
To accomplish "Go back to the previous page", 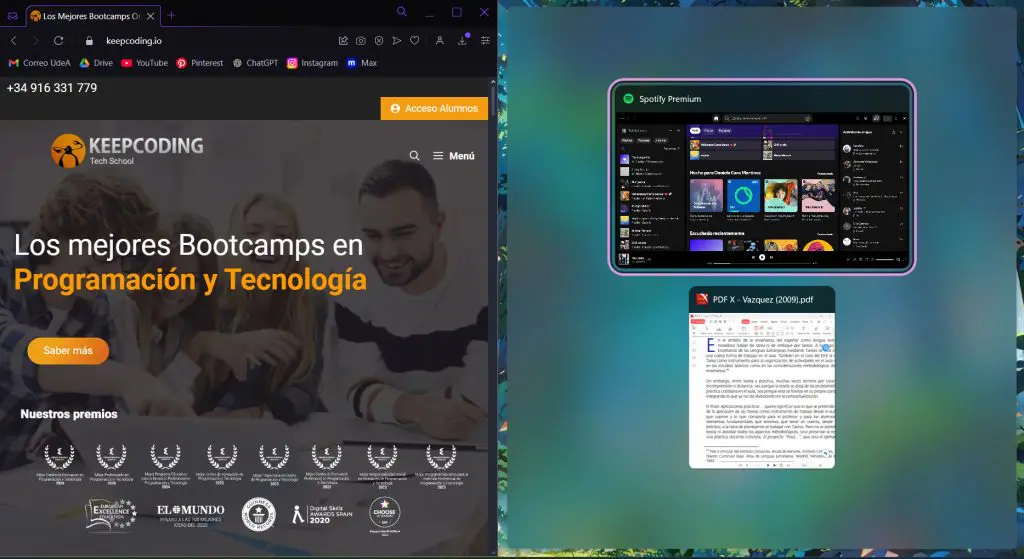I will pos(14,40).
